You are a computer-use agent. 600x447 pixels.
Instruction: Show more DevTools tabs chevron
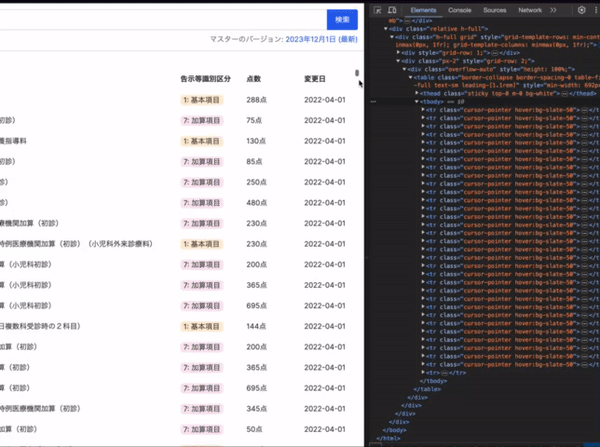pos(553,10)
